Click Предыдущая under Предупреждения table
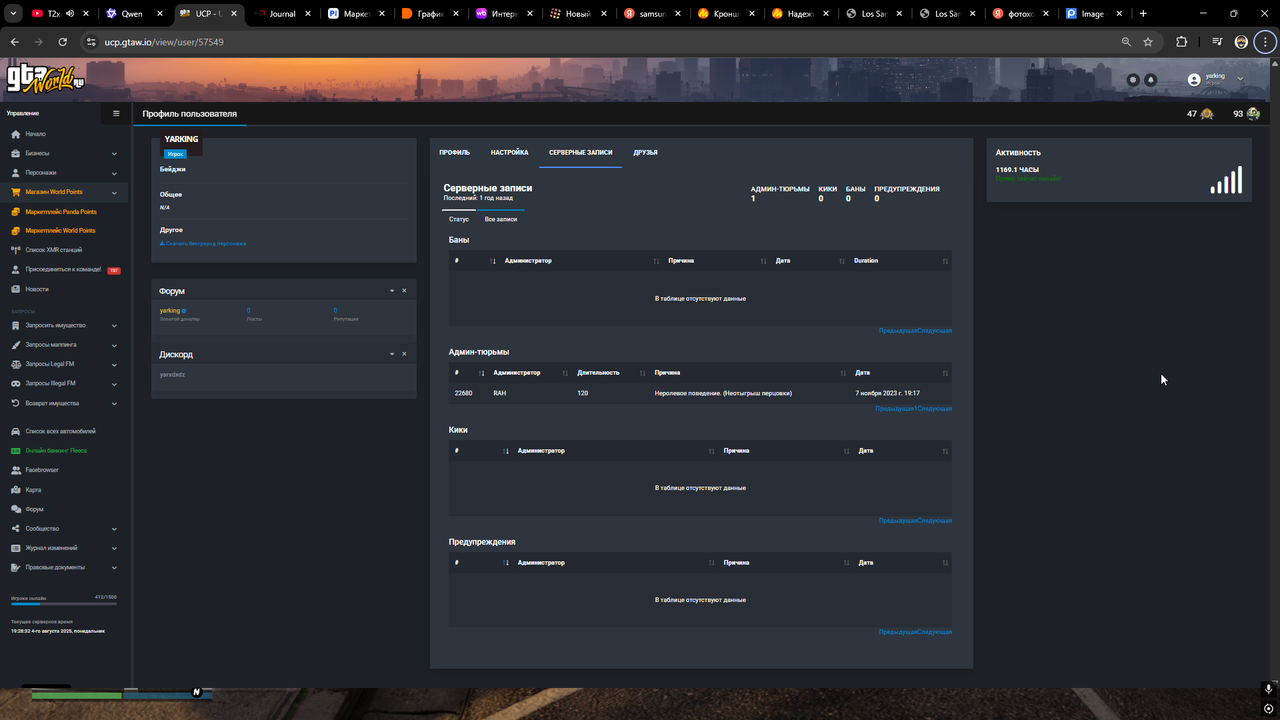Screen dimensions: 1280x720 tap(898, 632)
